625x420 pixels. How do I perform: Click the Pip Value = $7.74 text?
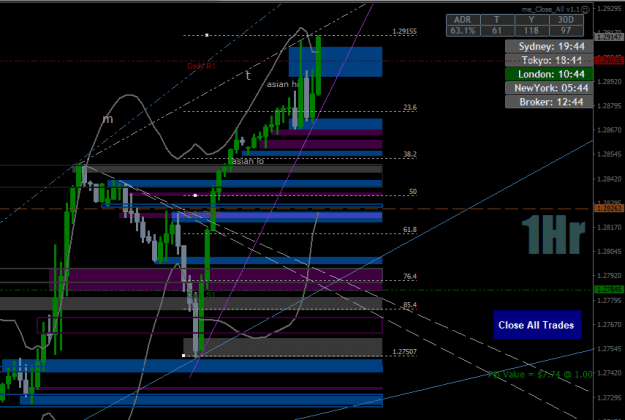coord(540,374)
